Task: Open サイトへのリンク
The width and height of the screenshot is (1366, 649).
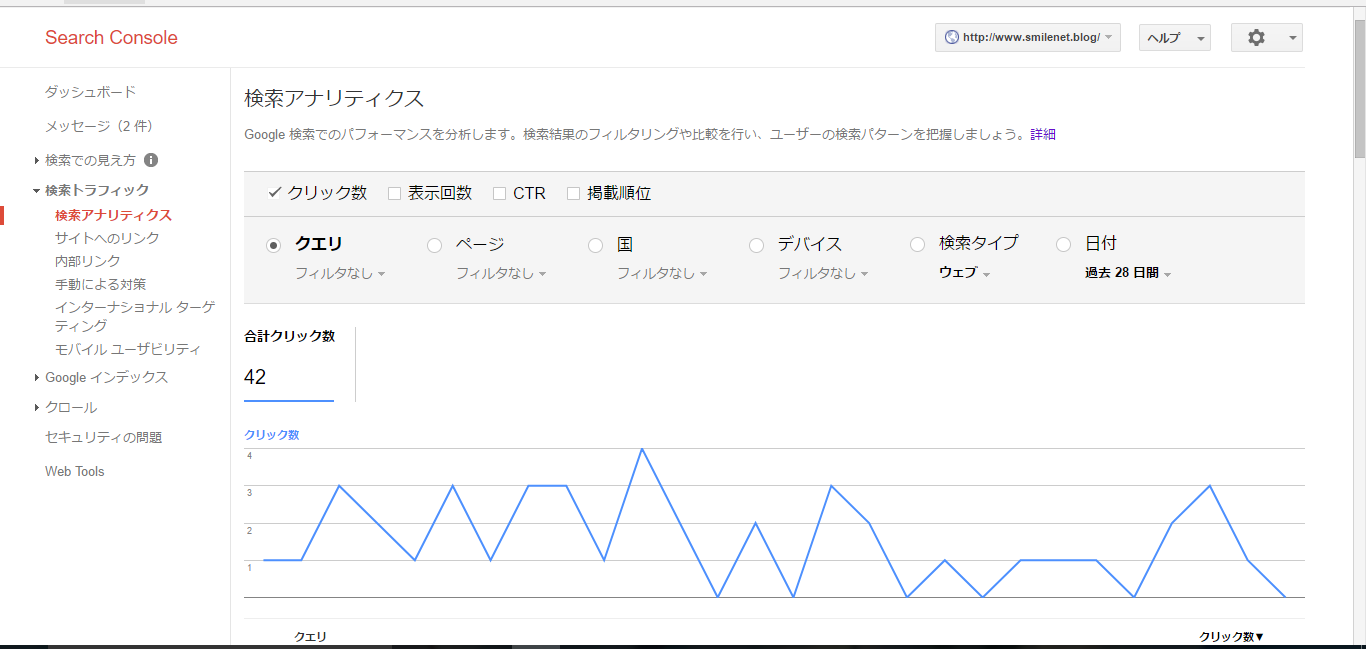Action: click(107, 238)
